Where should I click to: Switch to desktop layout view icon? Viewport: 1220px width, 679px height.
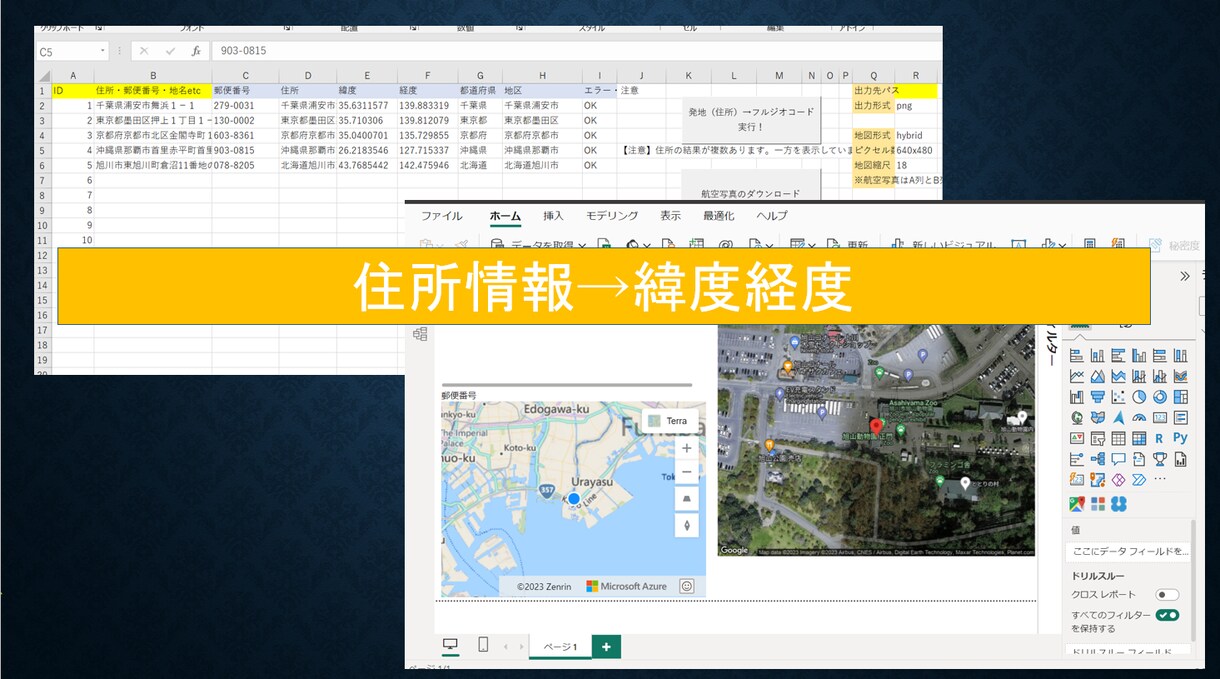pos(450,645)
